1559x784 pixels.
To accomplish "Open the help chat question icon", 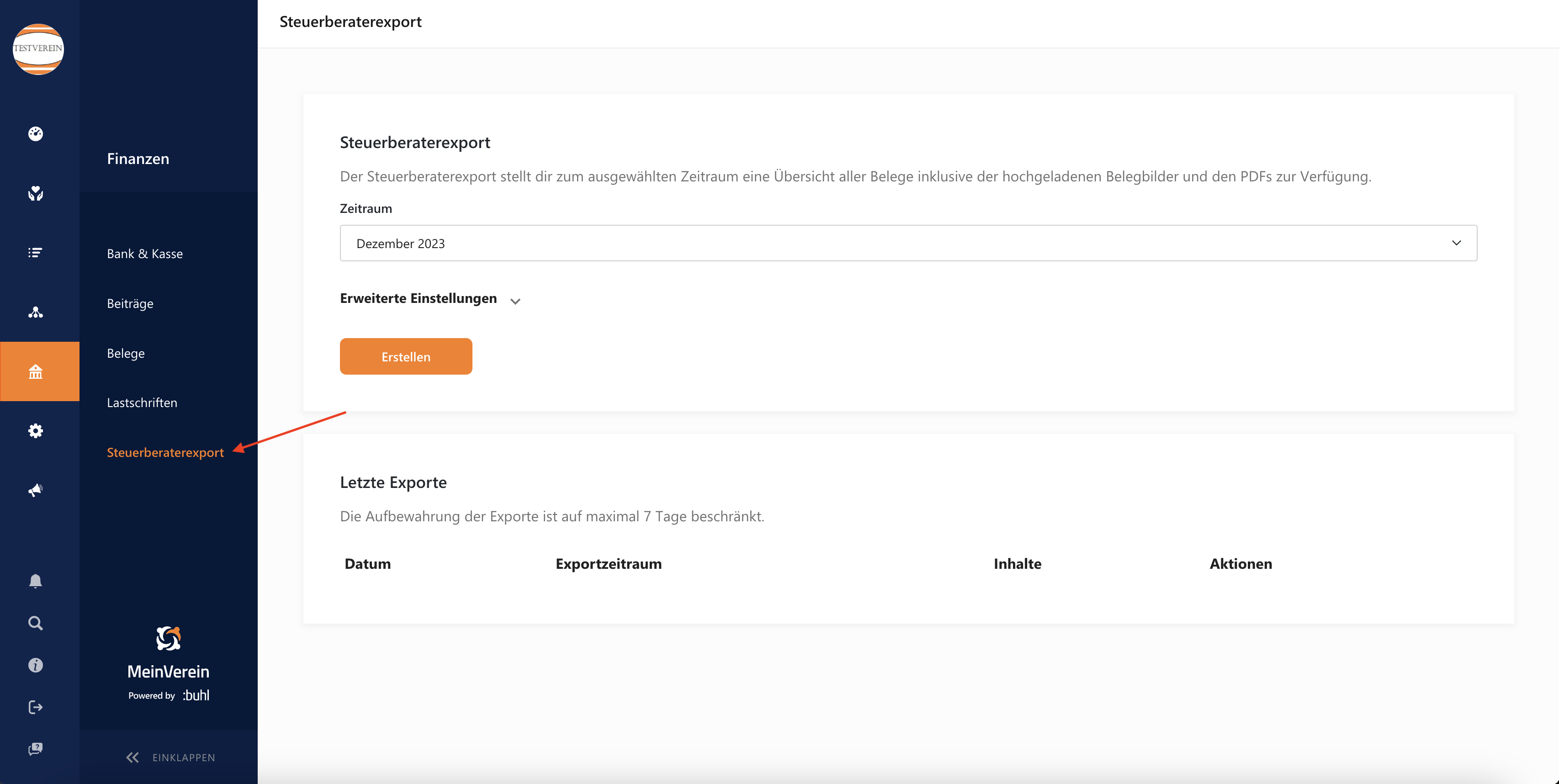I will (x=36, y=749).
